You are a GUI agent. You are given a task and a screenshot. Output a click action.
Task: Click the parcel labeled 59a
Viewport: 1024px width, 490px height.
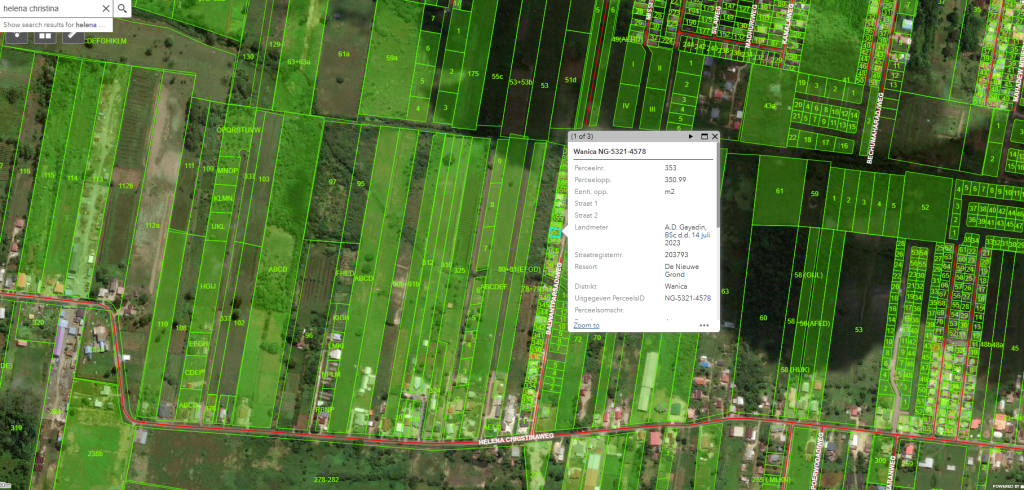click(x=392, y=58)
